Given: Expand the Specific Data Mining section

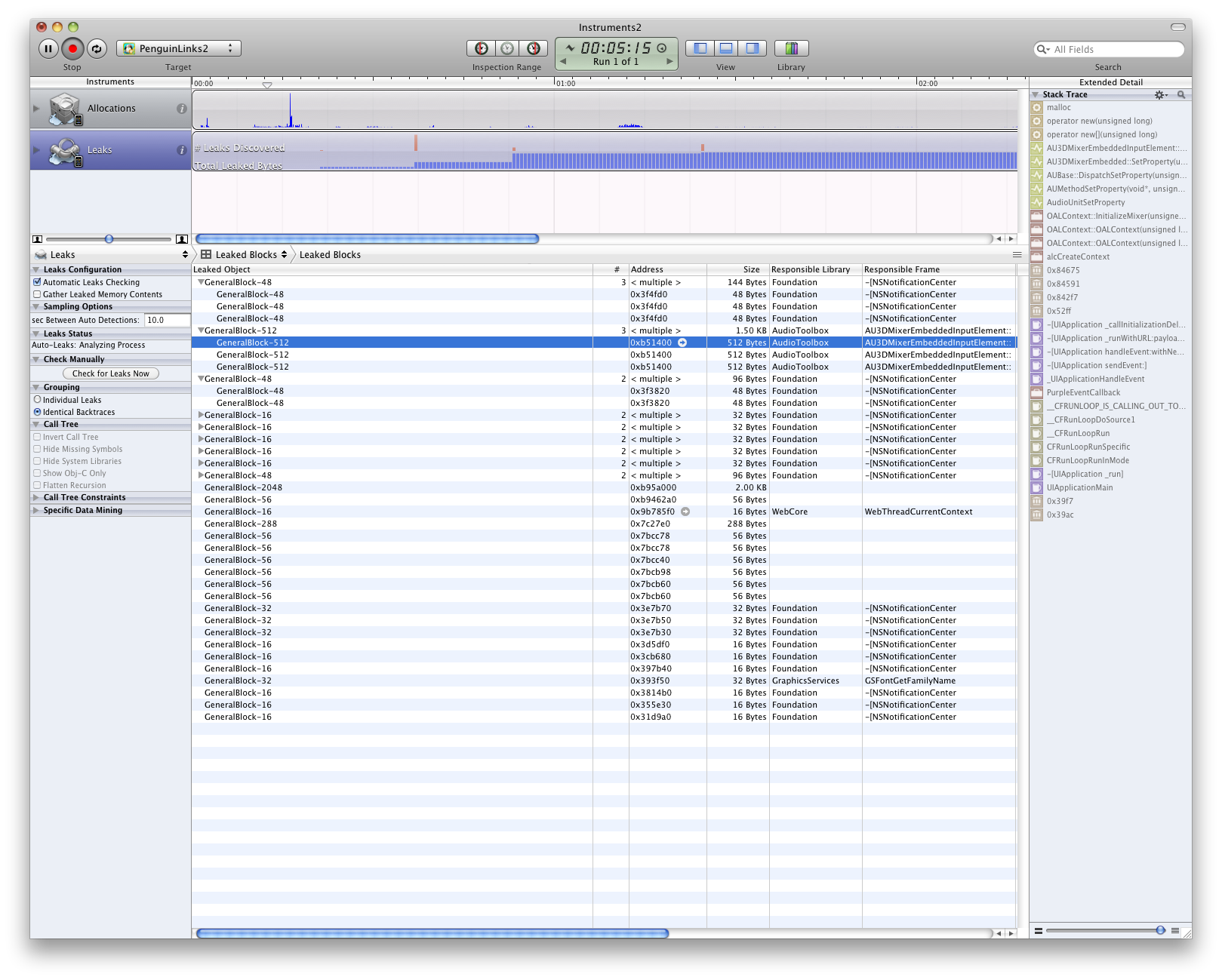Looking at the screenshot, I should [36, 510].
